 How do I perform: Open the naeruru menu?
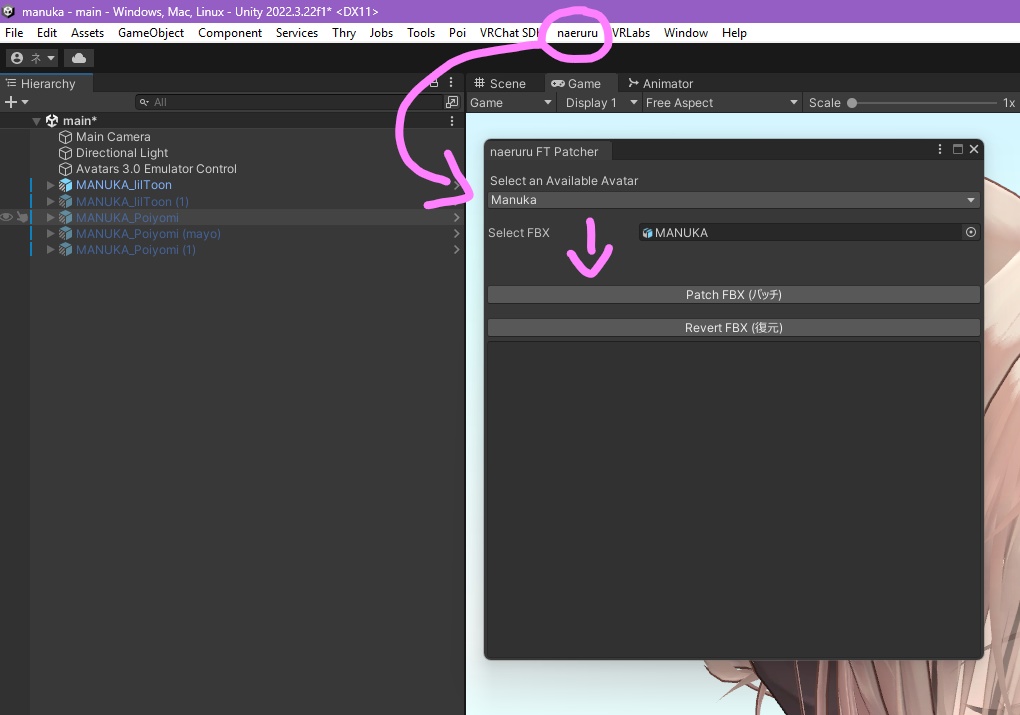point(577,32)
